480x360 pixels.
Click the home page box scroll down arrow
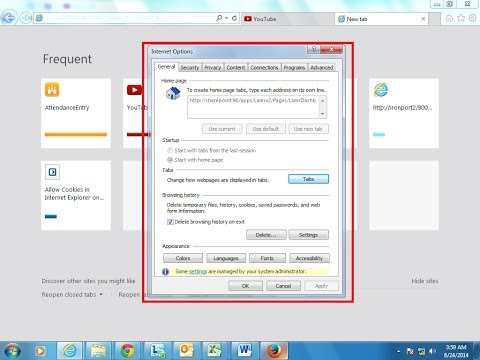[x=322, y=114]
